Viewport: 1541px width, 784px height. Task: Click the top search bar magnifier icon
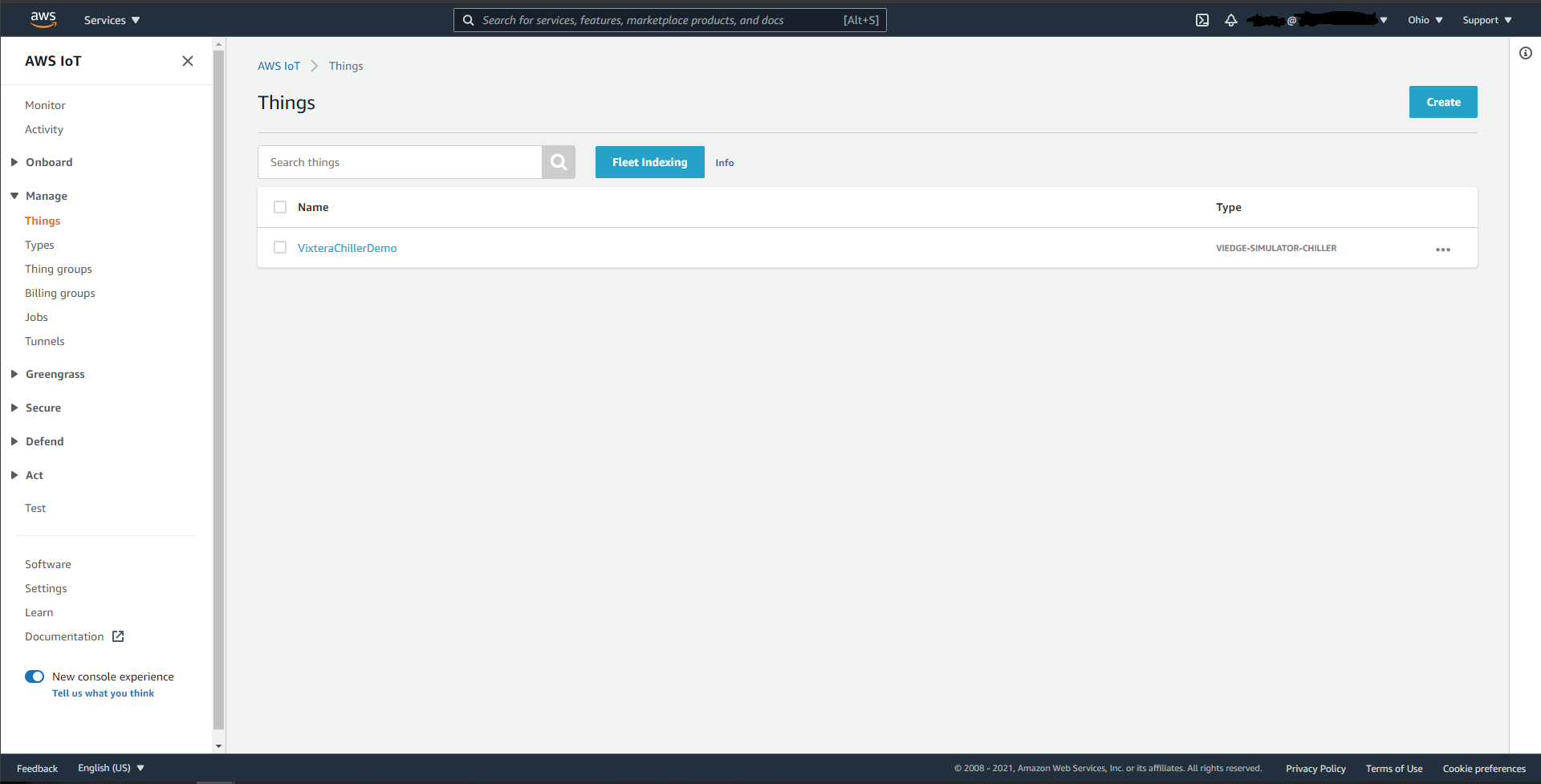click(x=468, y=20)
